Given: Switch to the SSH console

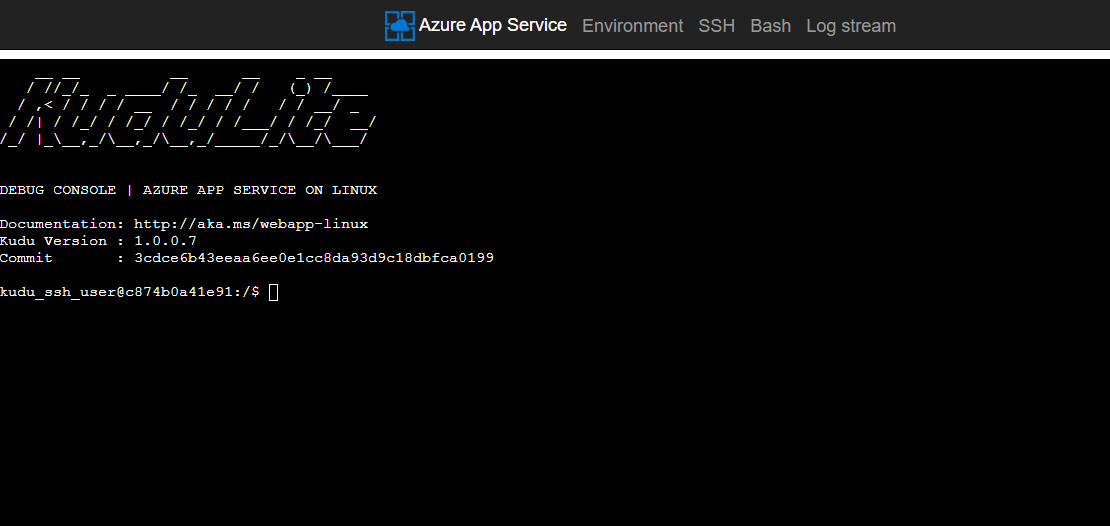Looking at the screenshot, I should [x=716, y=26].
